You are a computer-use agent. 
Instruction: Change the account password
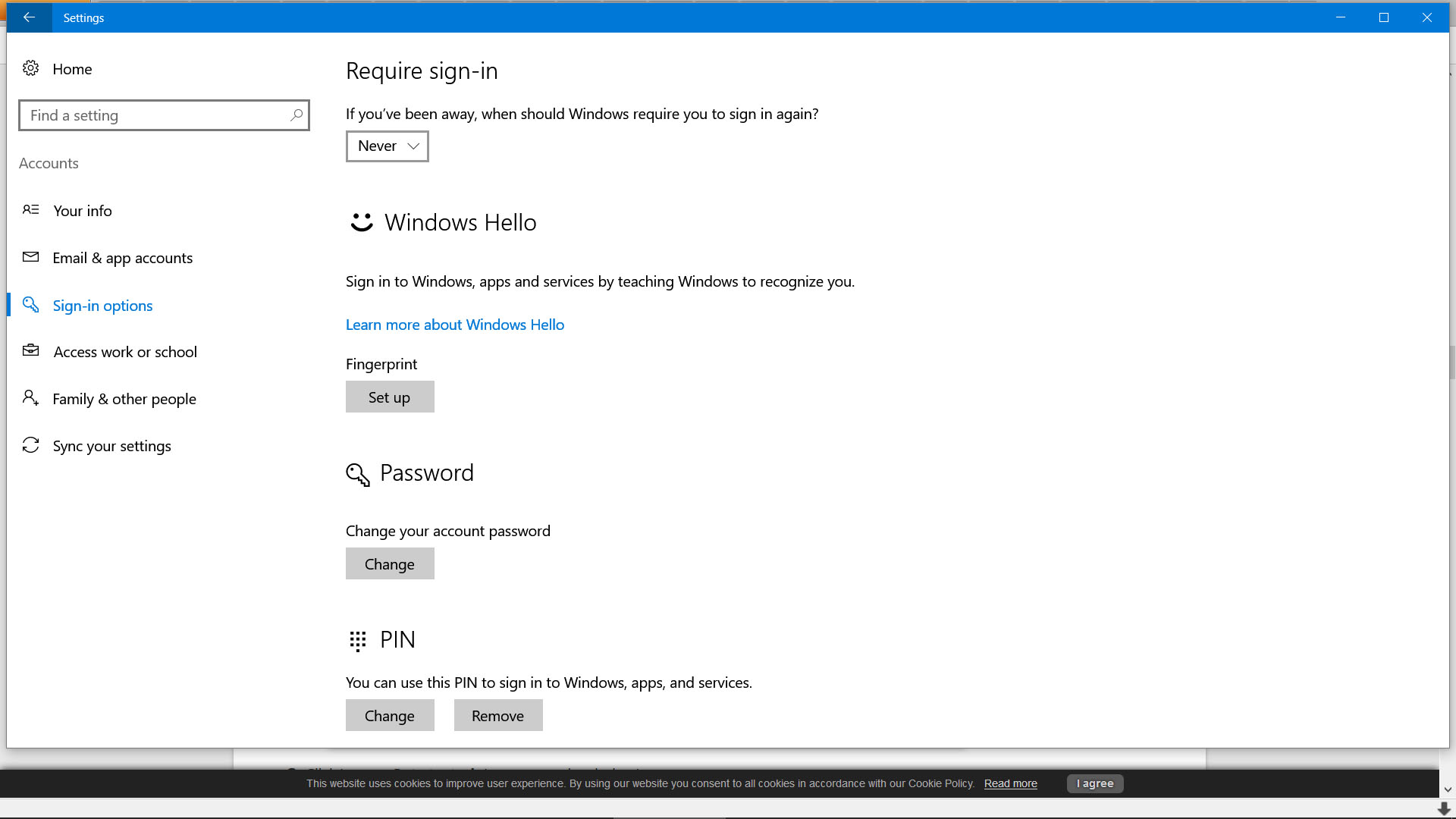(x=390, y=563)
